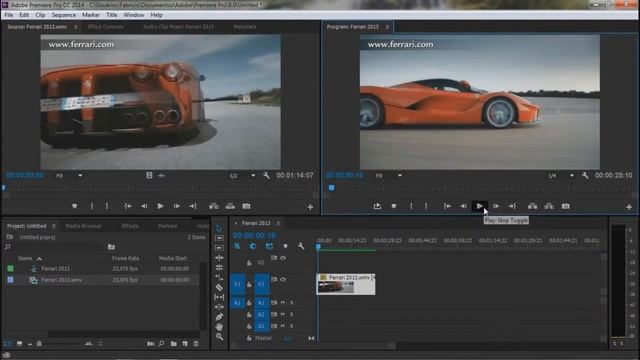Solo audio track A3
Viewport: 640px width, 360px height.
[291, 327]
